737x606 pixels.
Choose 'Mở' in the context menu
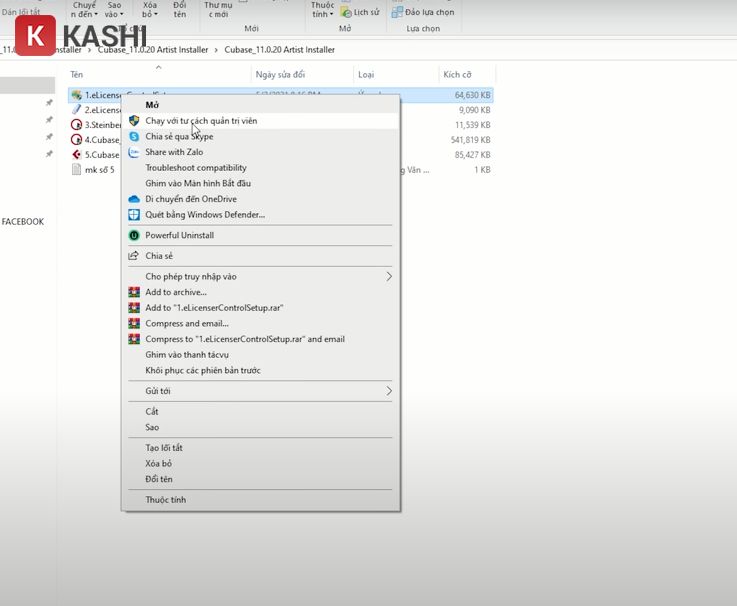click(152, 105)
